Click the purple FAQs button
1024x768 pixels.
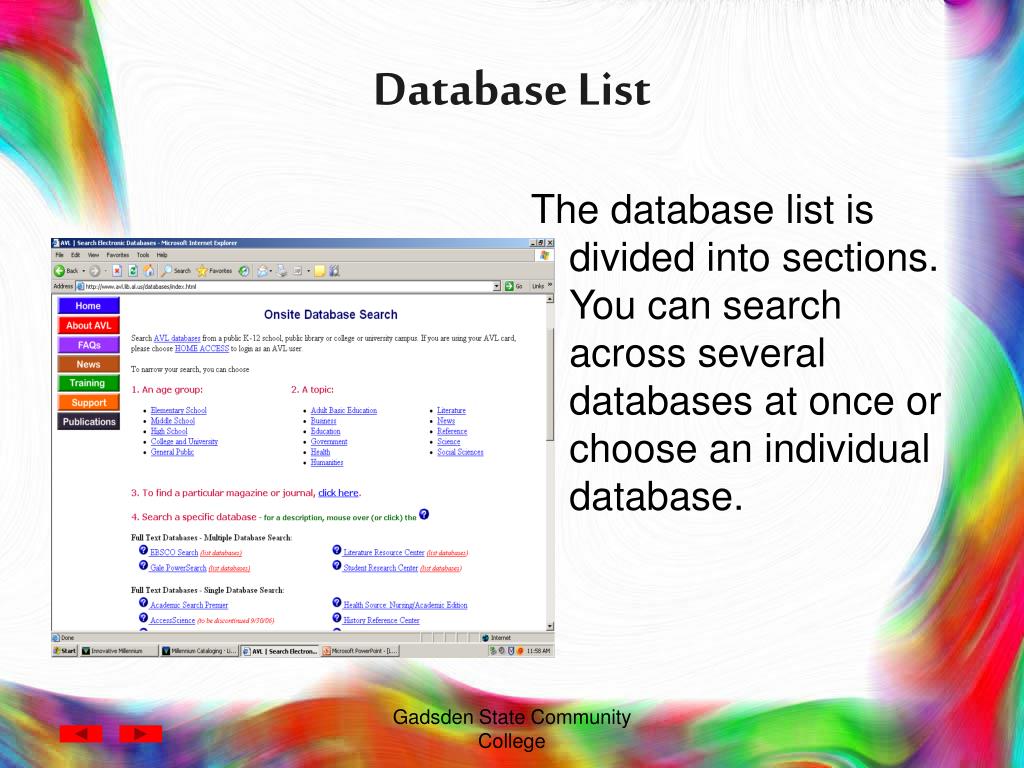pos(88,345)
